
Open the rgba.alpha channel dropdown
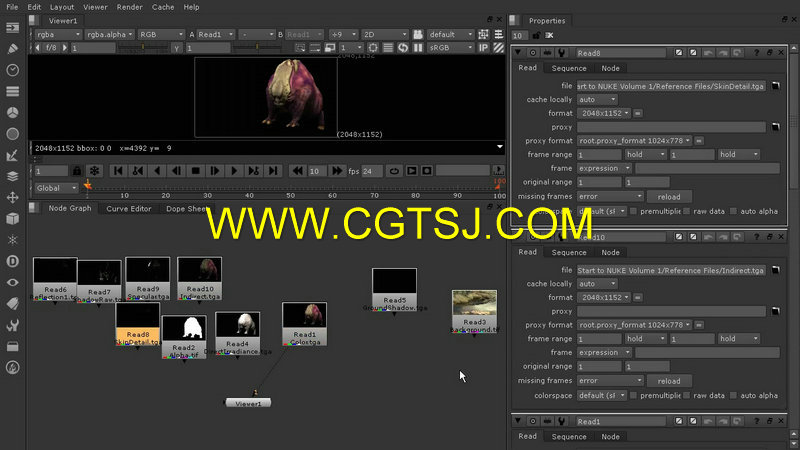point(110,34)
